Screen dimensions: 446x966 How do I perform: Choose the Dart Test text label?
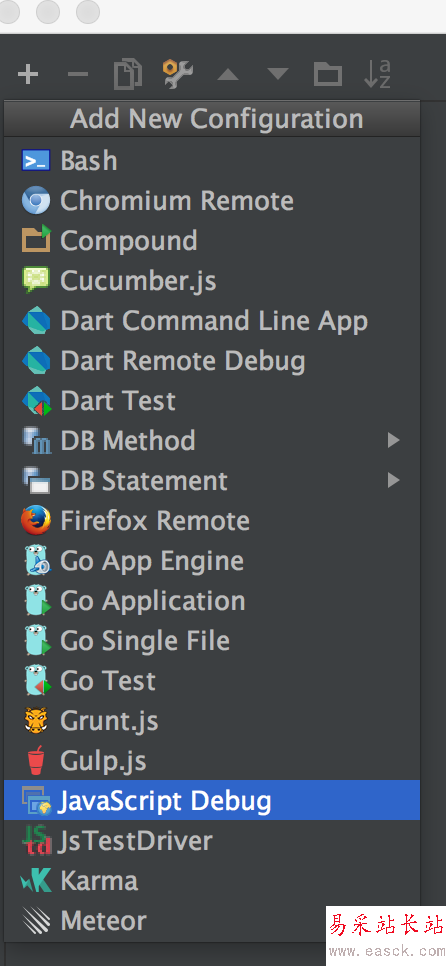118,401
